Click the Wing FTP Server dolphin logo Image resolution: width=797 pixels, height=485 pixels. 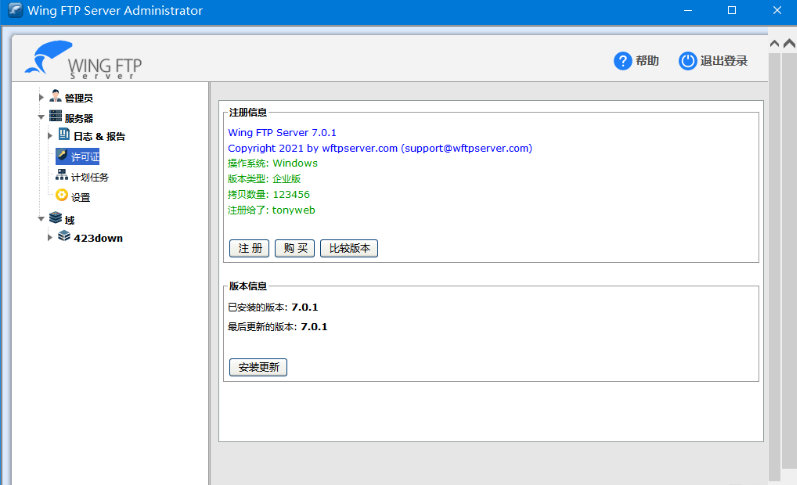[84, 60]
